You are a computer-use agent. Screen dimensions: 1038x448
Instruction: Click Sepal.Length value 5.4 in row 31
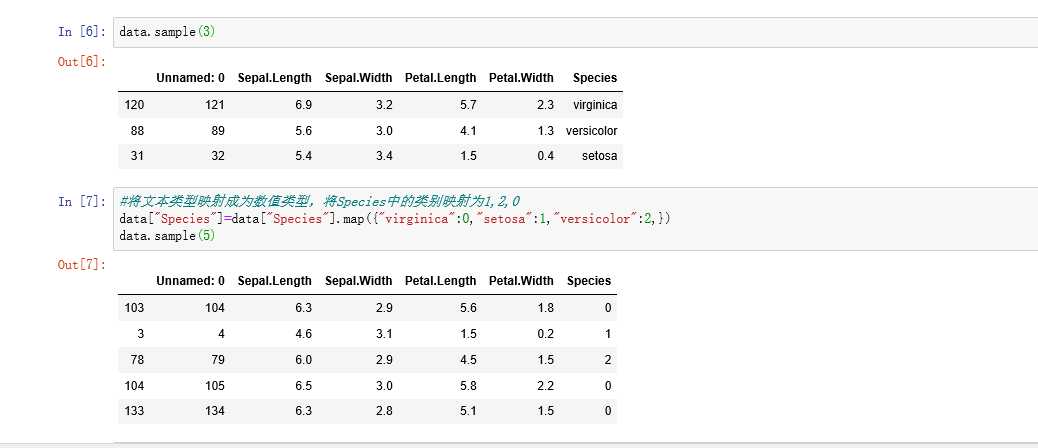click(x=305, y=156)
